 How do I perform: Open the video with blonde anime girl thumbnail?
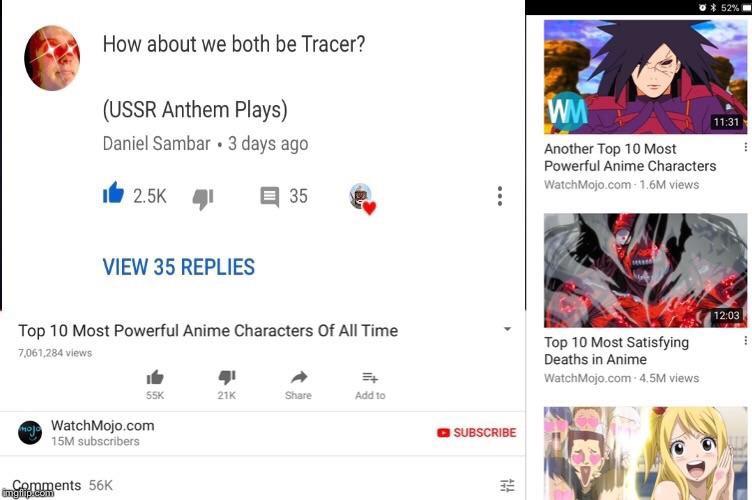click(x=645, y=453)
